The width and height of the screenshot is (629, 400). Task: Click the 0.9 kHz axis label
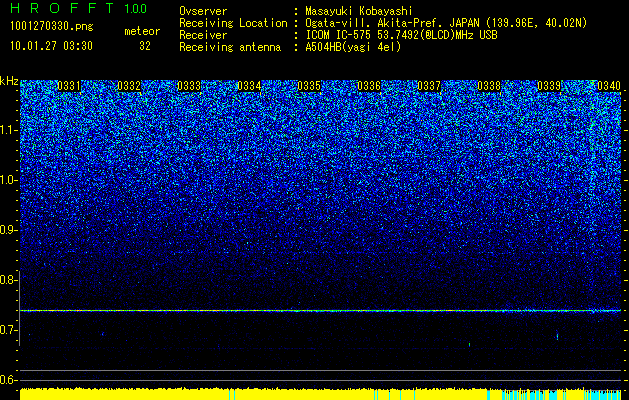(x=9, y=230)
